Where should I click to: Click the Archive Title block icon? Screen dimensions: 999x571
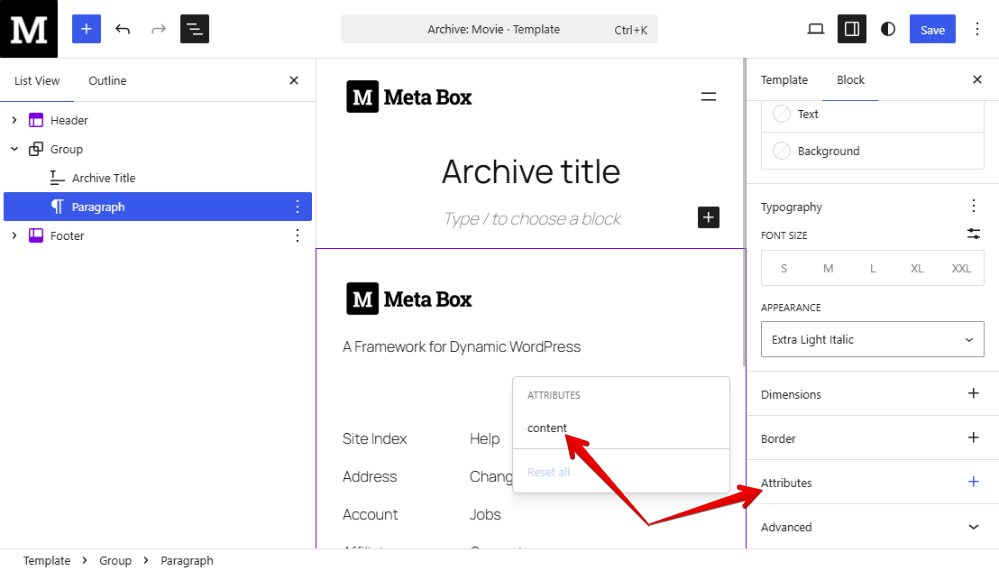(57, 178)
